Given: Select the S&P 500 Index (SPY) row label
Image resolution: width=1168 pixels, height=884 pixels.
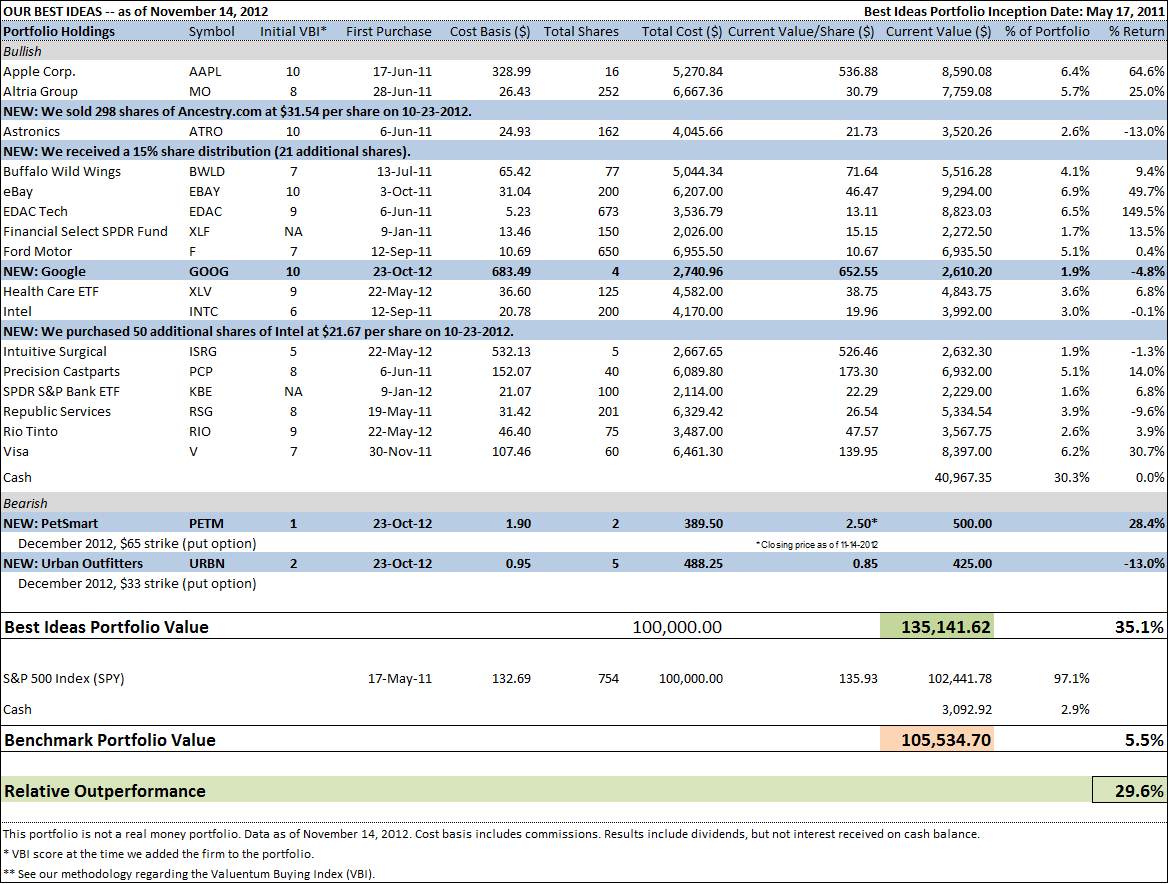Looking at the screenshot, I should 64,678.
